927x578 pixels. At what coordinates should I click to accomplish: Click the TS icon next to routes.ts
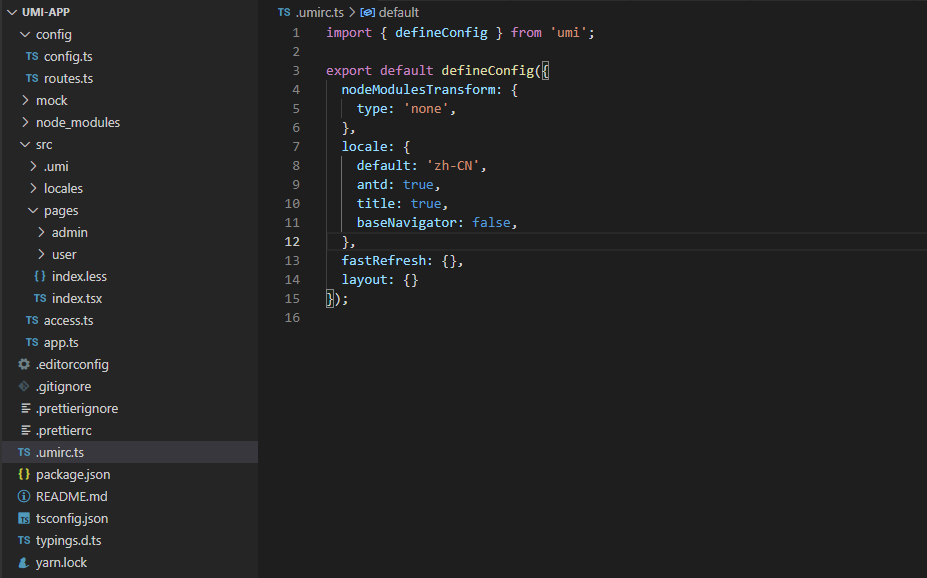(x=32, y=78)
